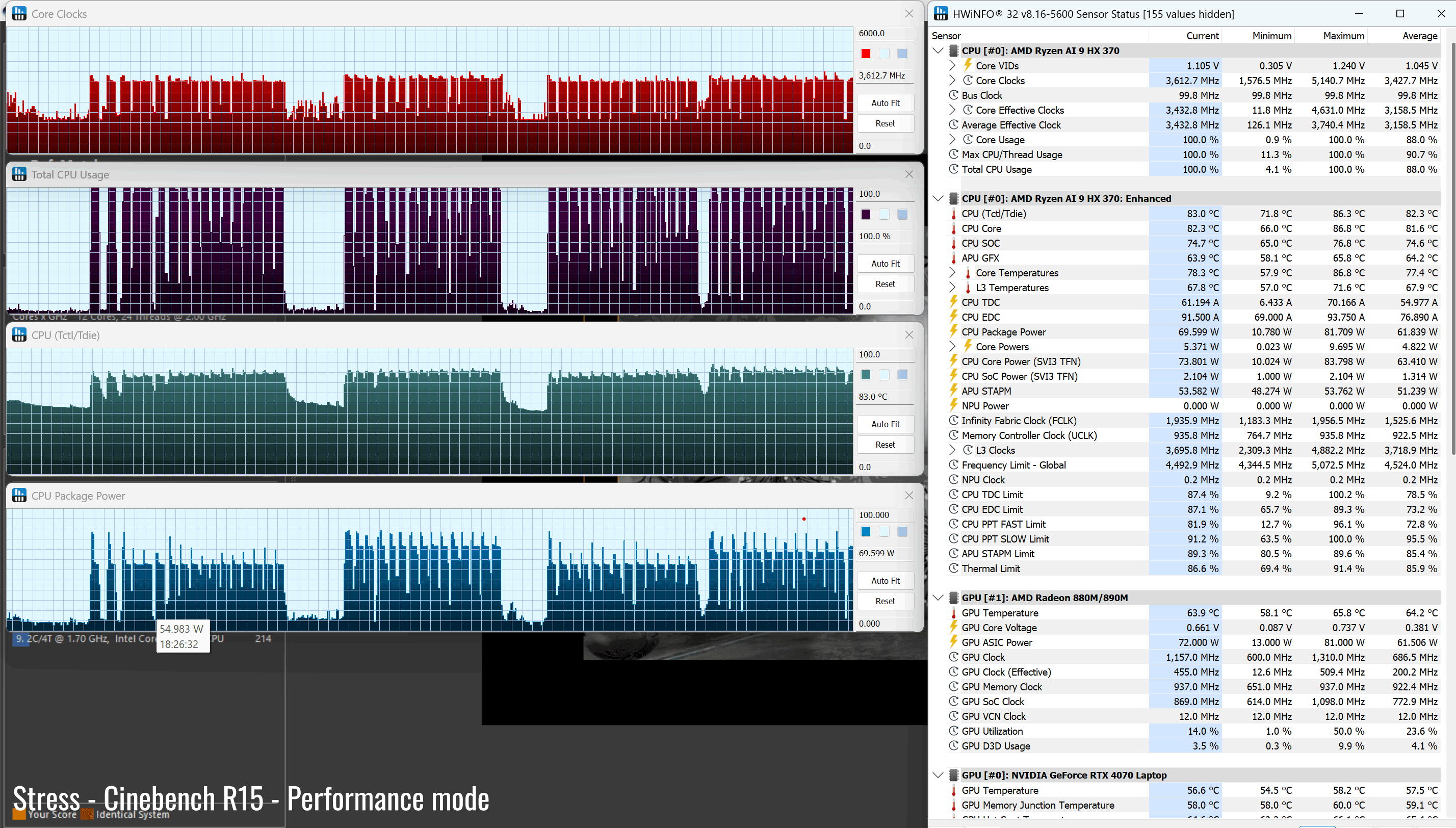Click the lightning icon next to NPU Power
This screenshot has width=1456, height=828.
[953, 405]
